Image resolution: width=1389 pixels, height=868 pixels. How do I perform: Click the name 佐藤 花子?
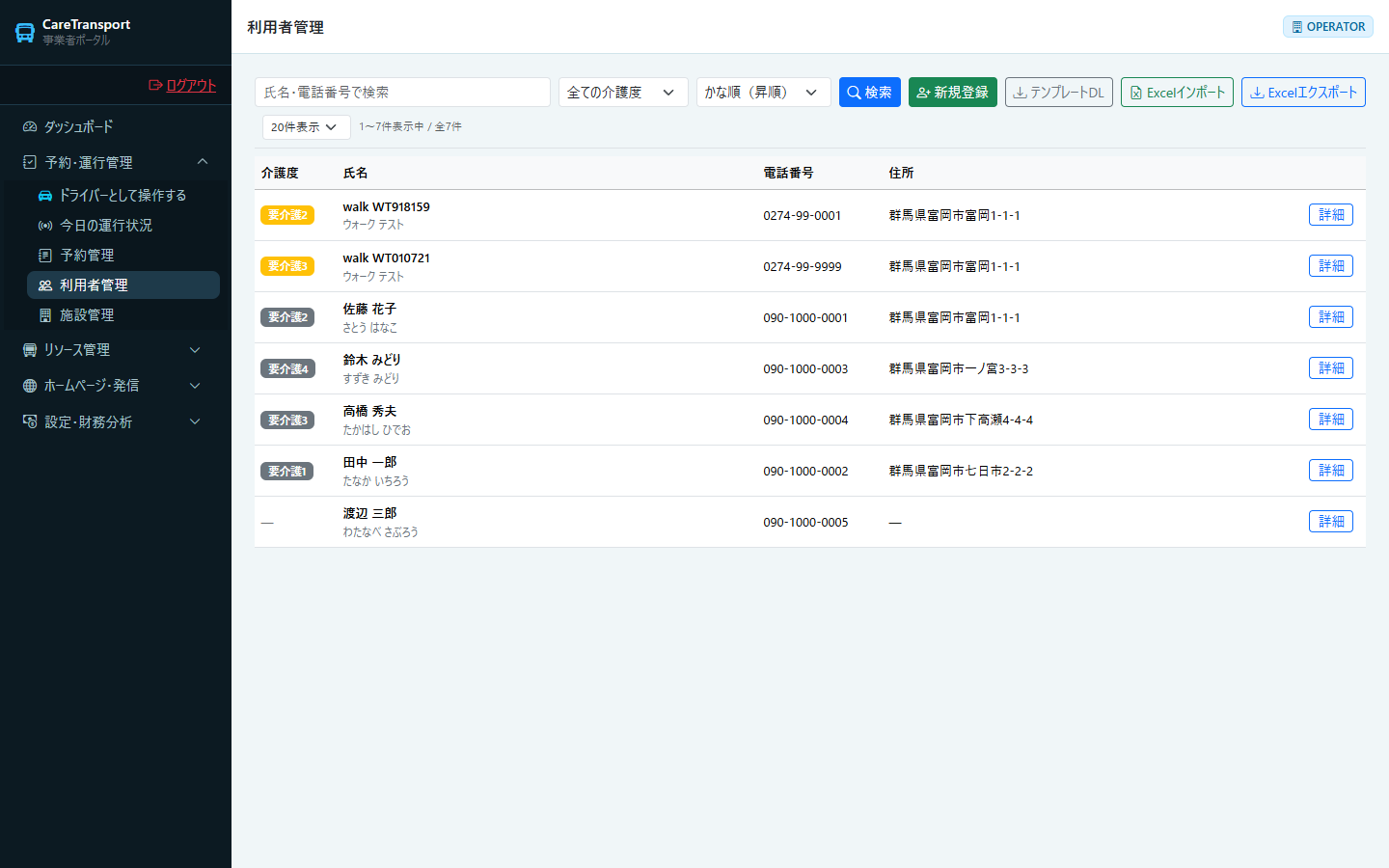coord(369,309)
